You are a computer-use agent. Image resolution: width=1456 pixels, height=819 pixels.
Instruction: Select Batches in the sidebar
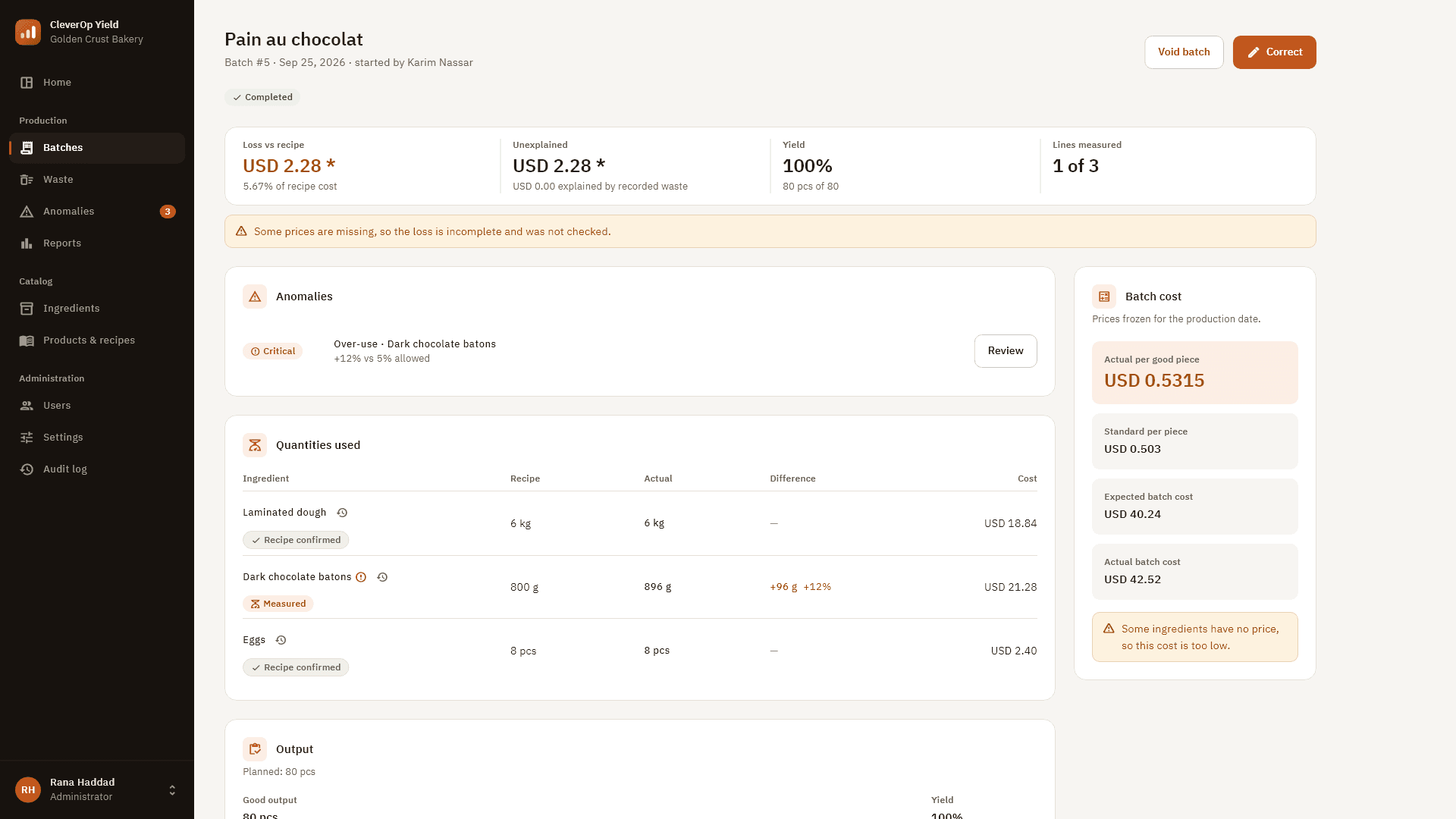point(97,148)
